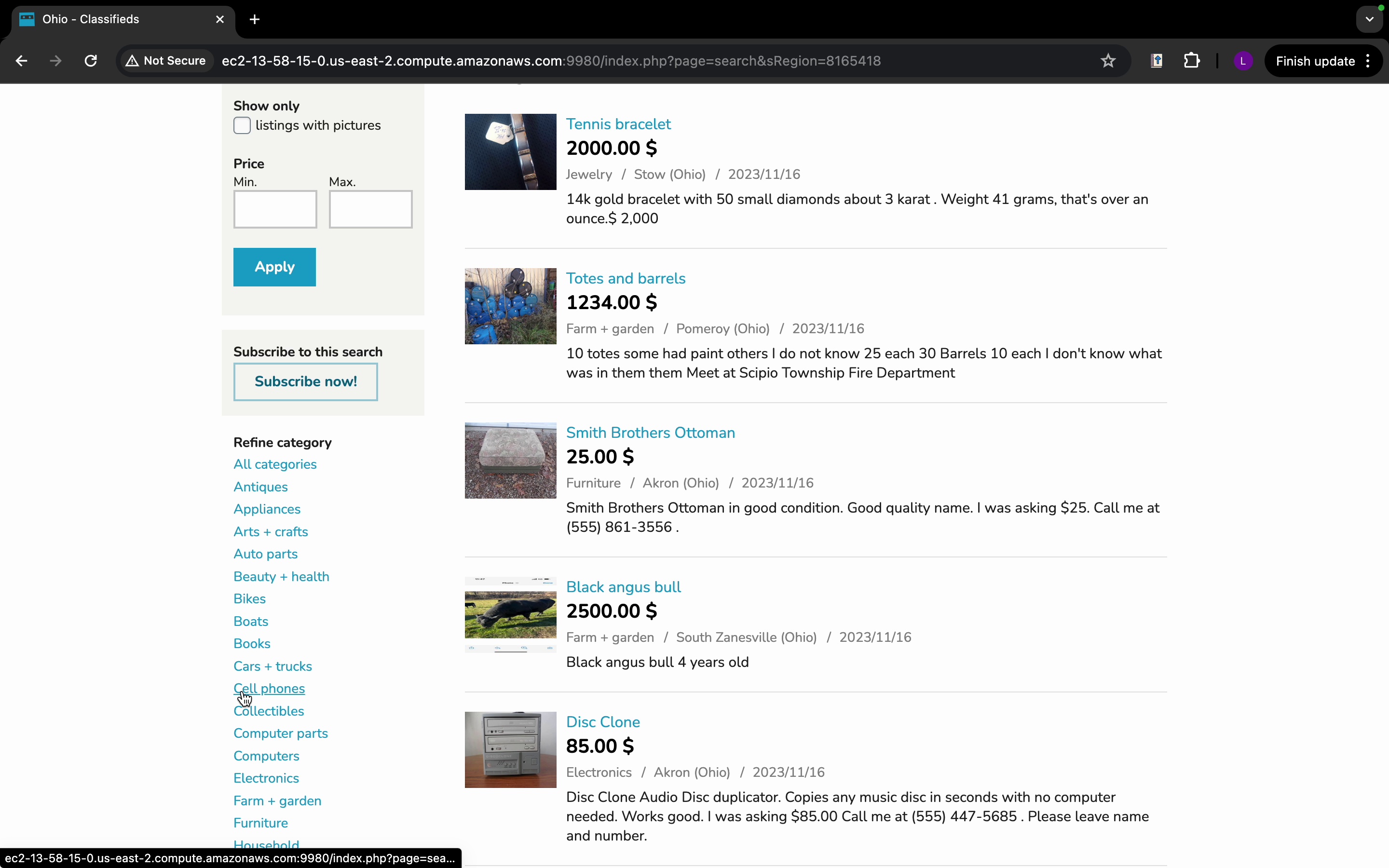The height and width of the screenshot is (868, 1389).
Task: Open a new browser tab
Action: (x=255, y=19)
